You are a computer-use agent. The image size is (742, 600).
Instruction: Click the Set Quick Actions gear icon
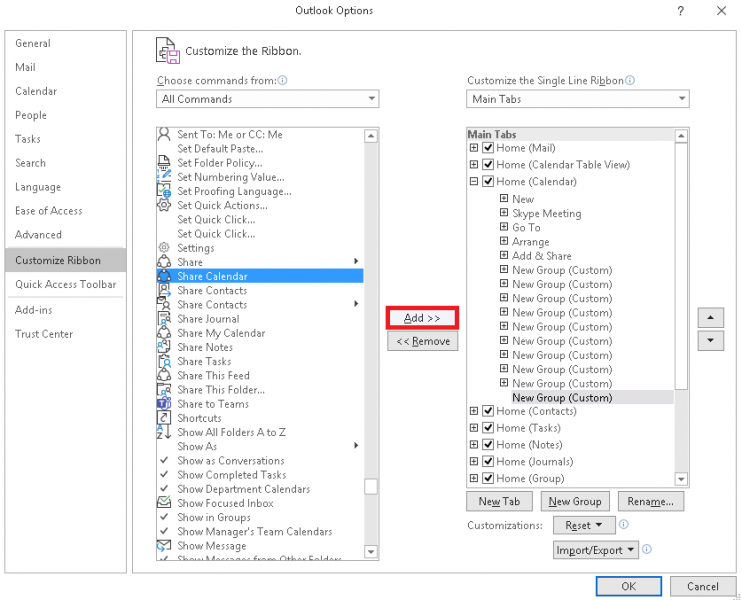tap(164, 205)
